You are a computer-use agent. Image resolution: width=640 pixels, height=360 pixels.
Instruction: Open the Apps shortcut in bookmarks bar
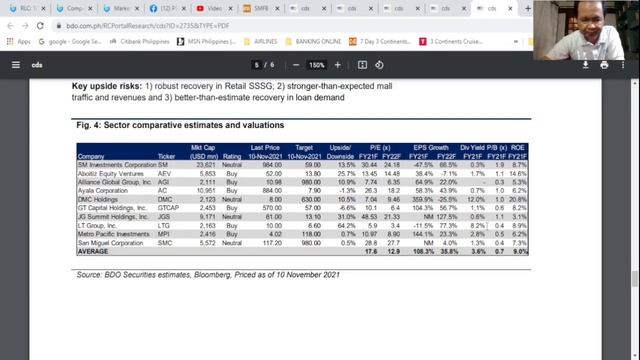[18, 41]
